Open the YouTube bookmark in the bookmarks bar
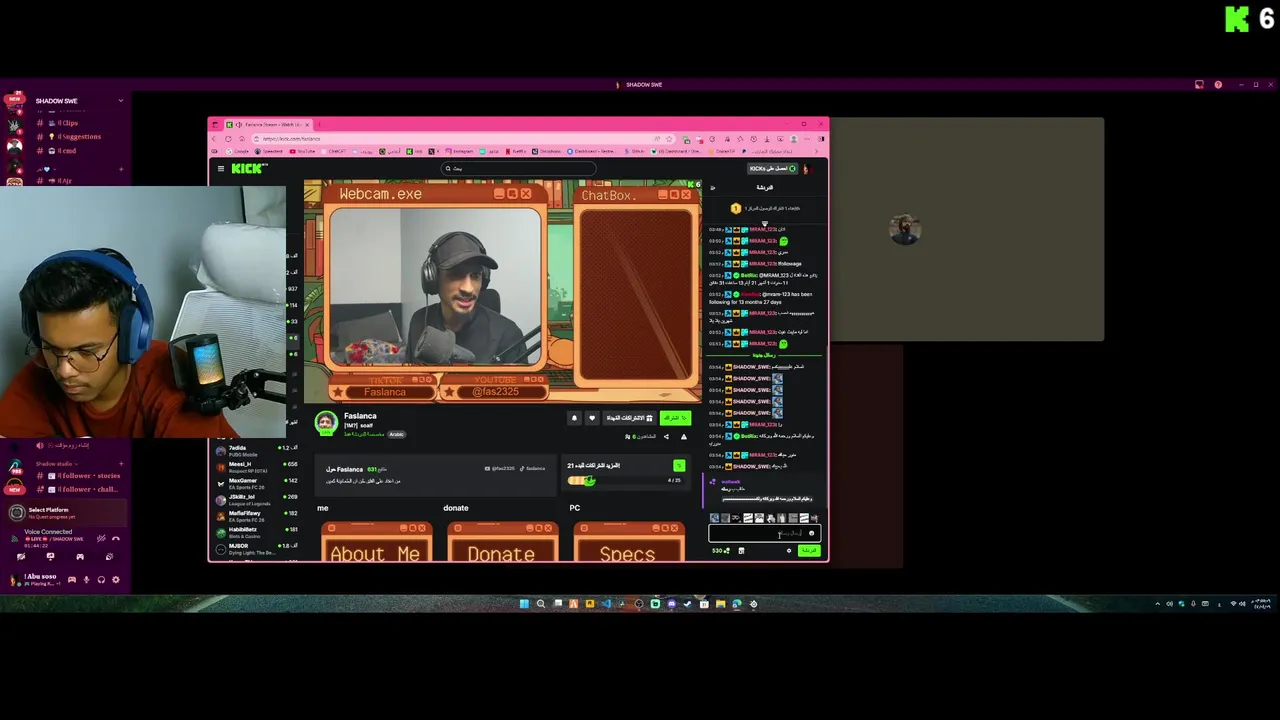Viewport: 1280px width, 720px height. [302, 152]
